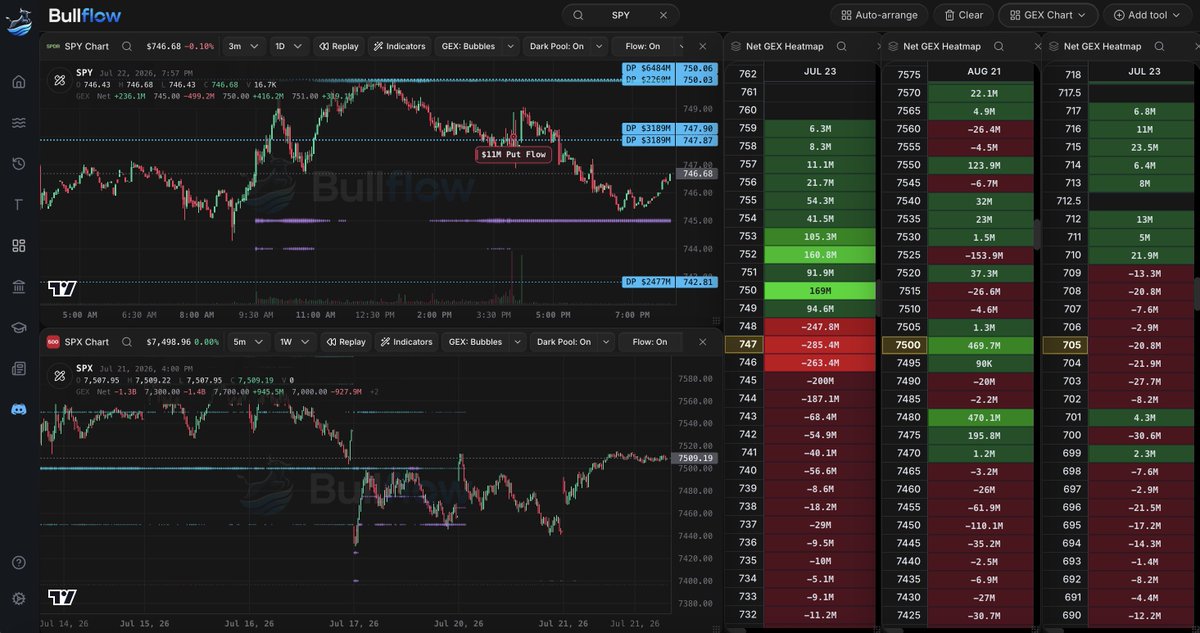Open the news sidebar icon
Image resolution: width=1200 pixels, height=633 pixels.
(x=18, y=369)
